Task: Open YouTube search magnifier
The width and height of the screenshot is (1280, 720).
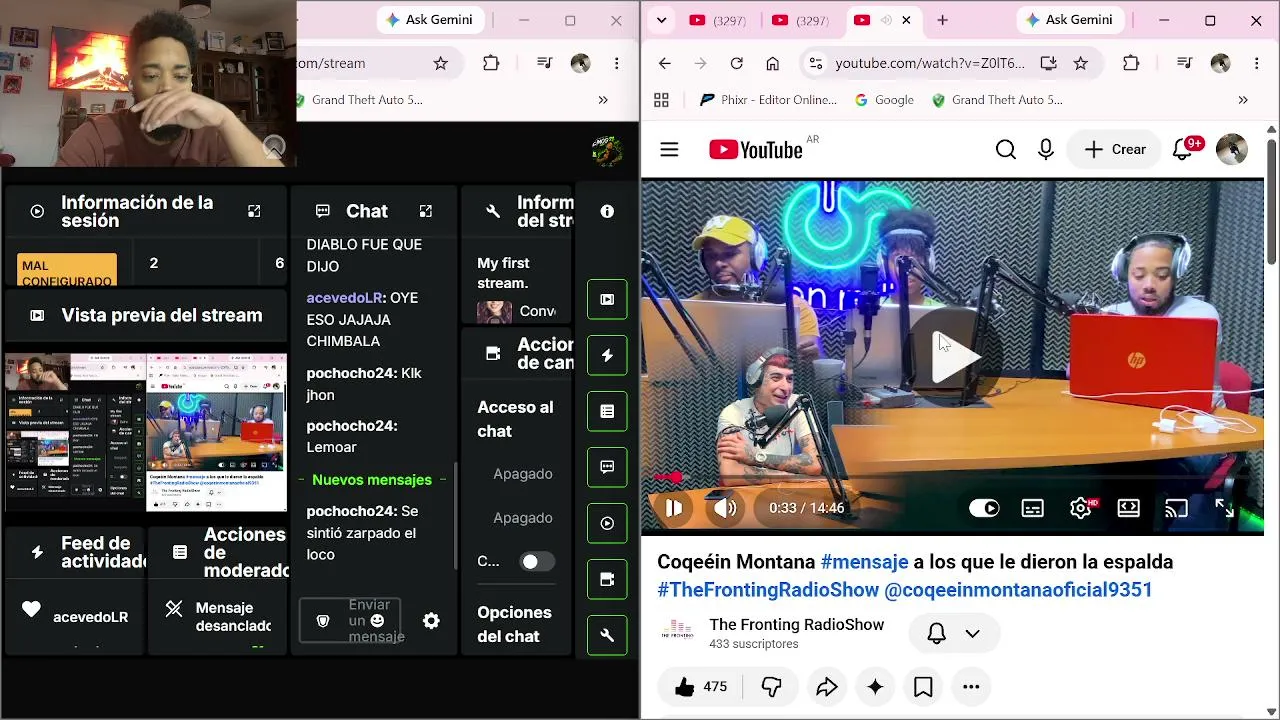Action: point(1006,150)
